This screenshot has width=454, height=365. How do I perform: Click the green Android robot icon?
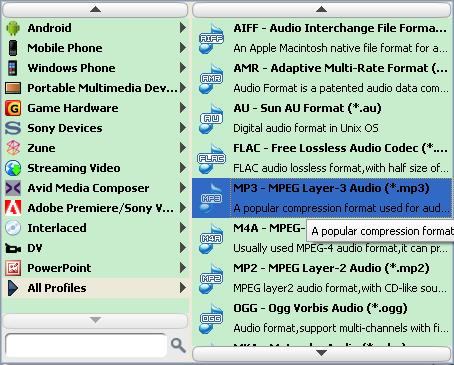[13, 28]
